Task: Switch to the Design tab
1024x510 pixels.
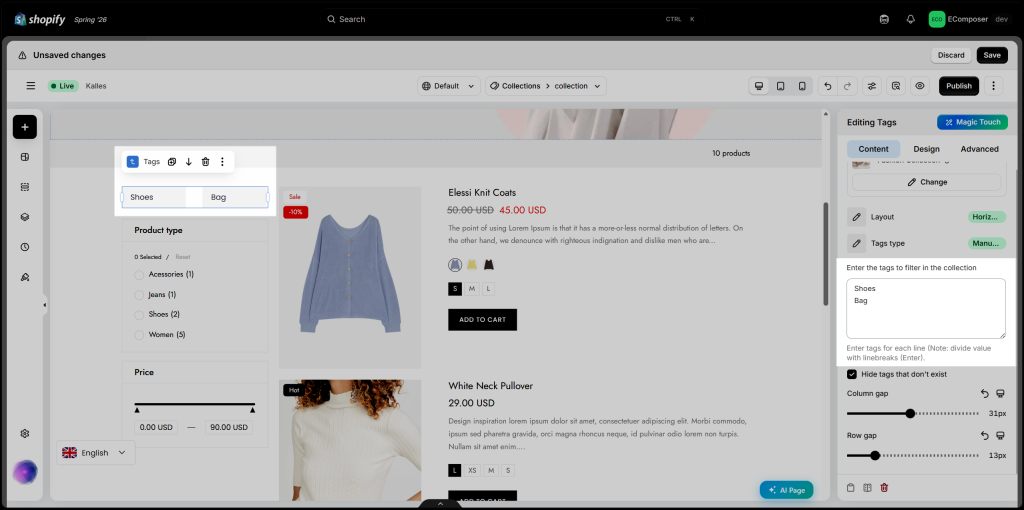Action: 926,149
